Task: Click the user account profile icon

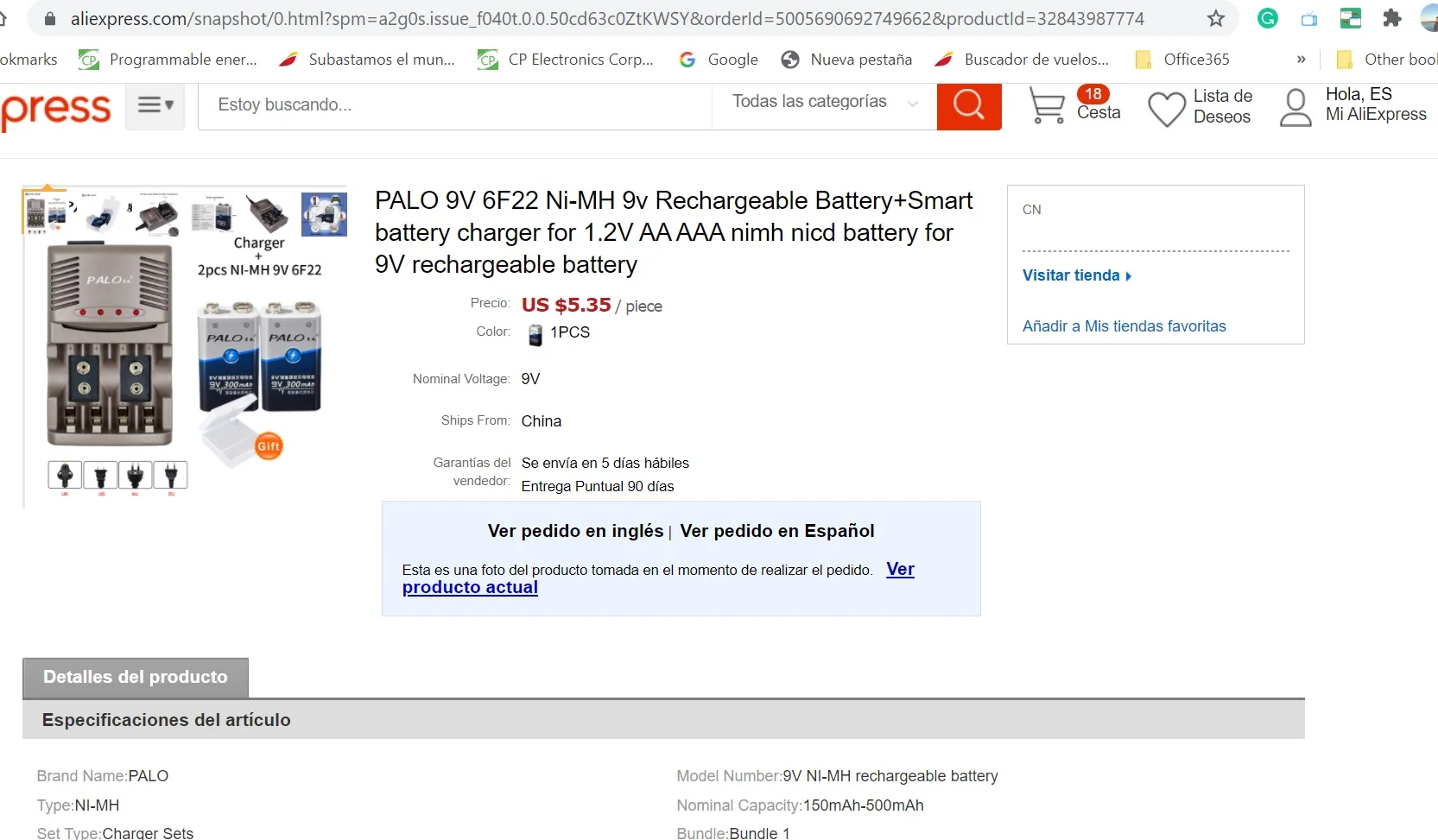Action: coord(1295,108)
